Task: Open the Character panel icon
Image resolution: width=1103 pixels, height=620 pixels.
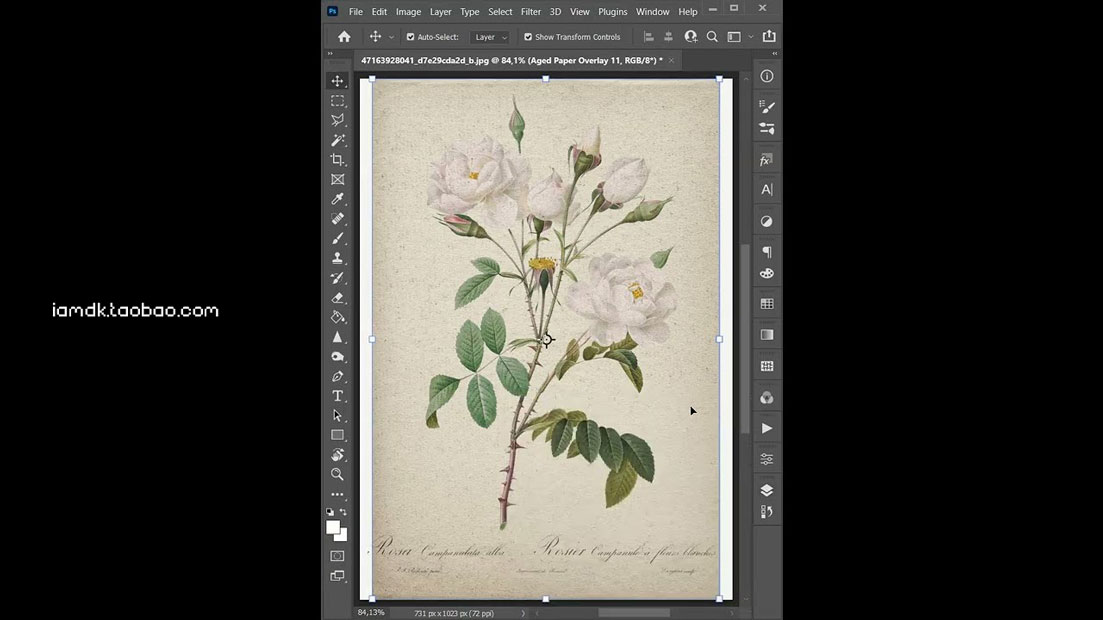Action: point(767,189)
